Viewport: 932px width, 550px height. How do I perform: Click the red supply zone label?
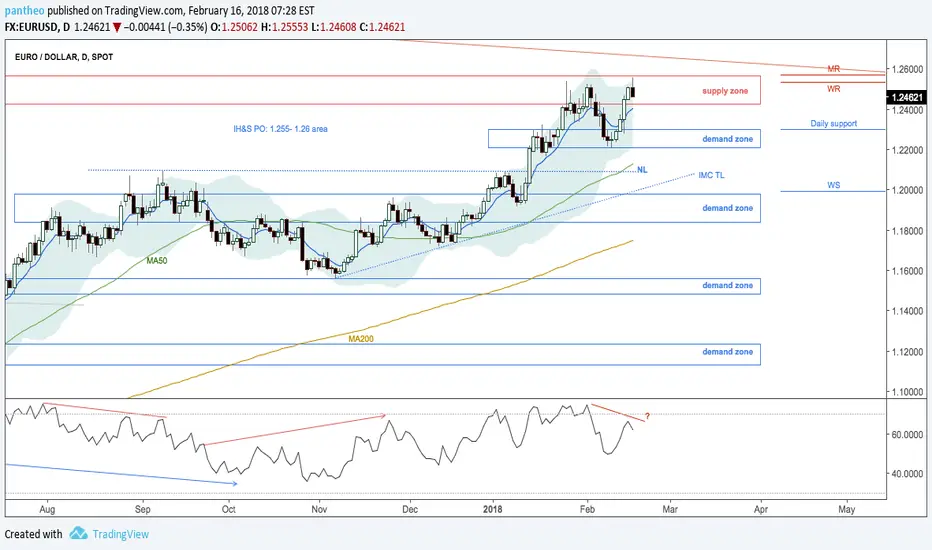[x=725, y=91]
